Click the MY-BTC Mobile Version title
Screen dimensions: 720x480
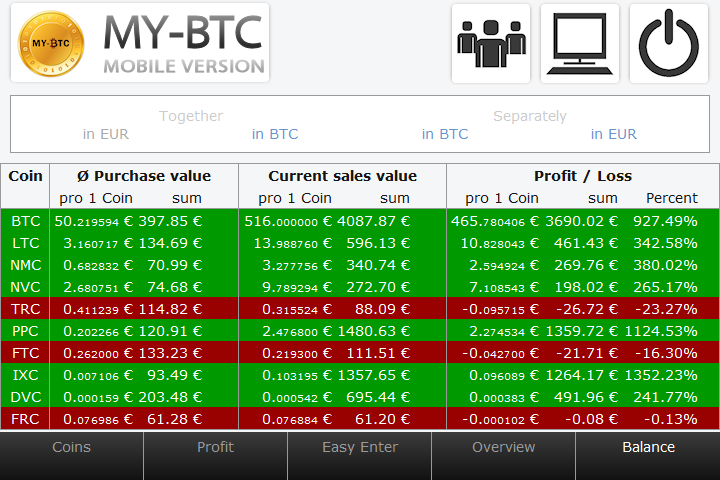(184, 43)
